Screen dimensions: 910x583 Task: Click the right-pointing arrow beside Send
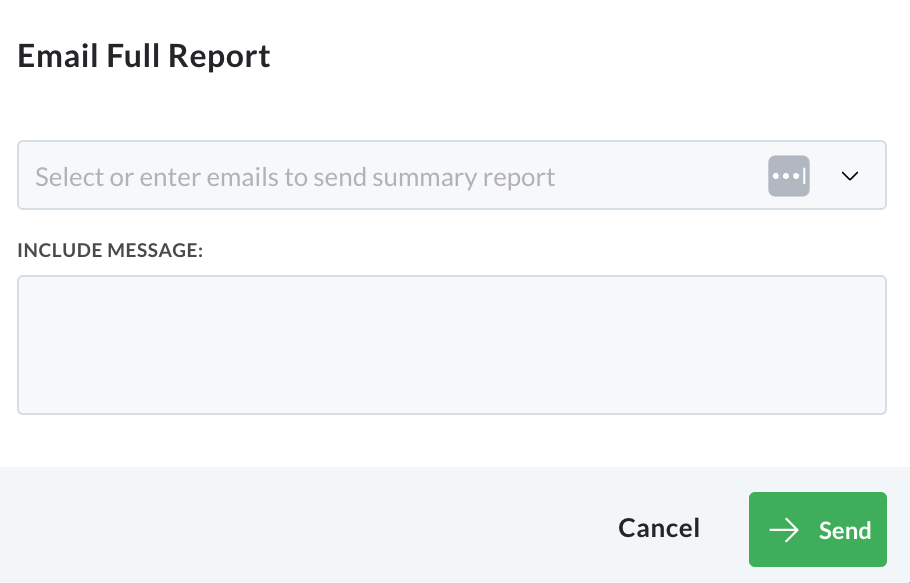[x=784, y=530]
